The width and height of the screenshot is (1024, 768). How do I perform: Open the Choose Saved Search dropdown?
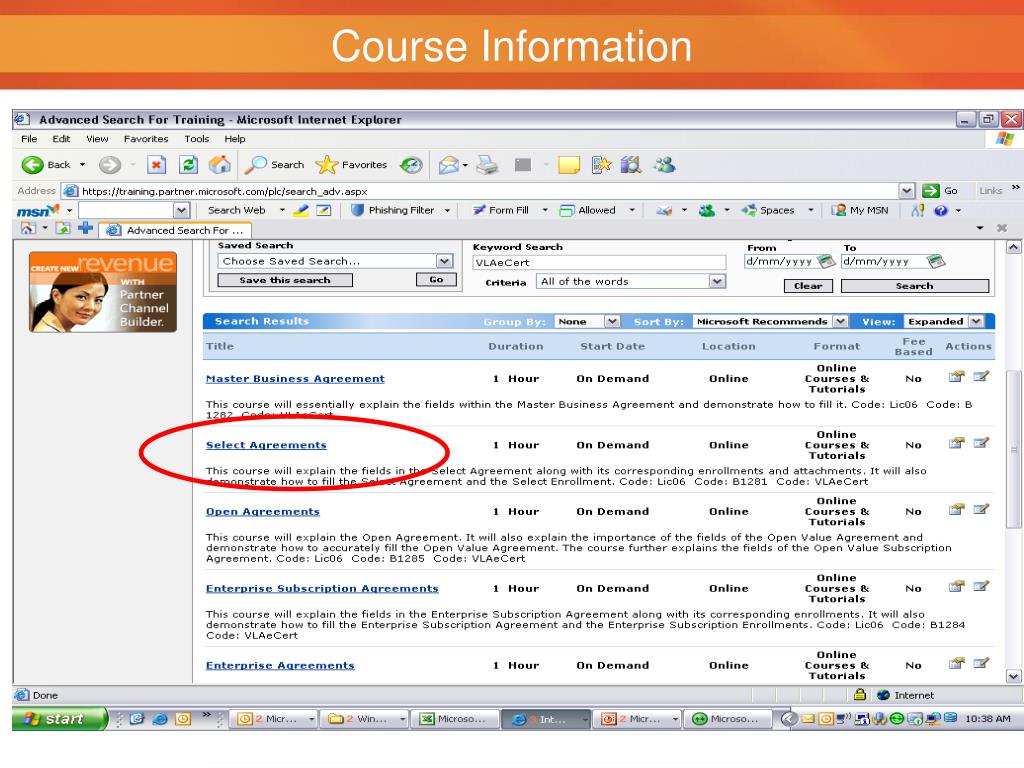click(444, 261)
